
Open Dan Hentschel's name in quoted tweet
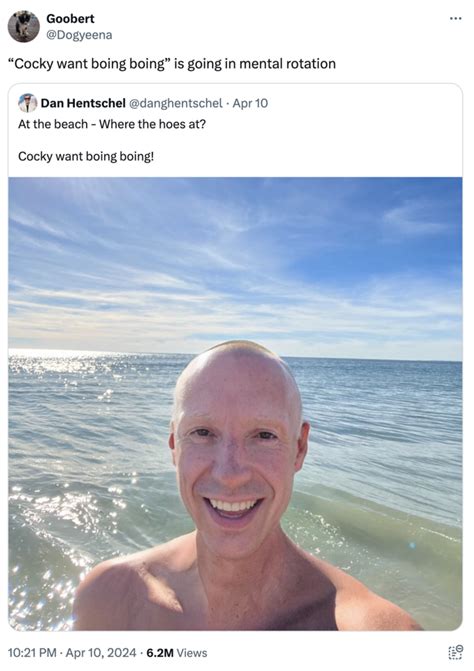point(83,103)
